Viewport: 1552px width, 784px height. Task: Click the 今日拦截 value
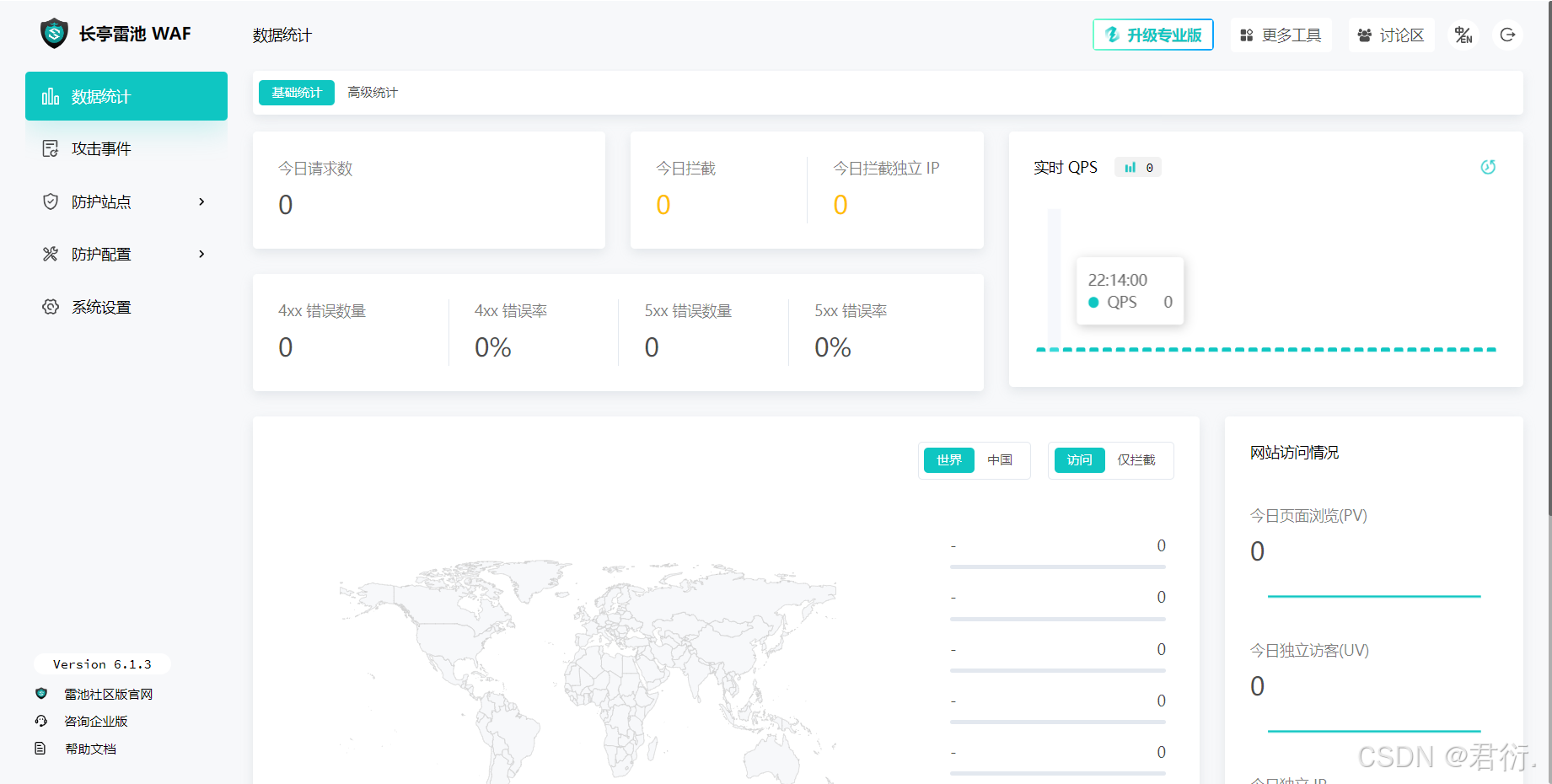[663, 205]
